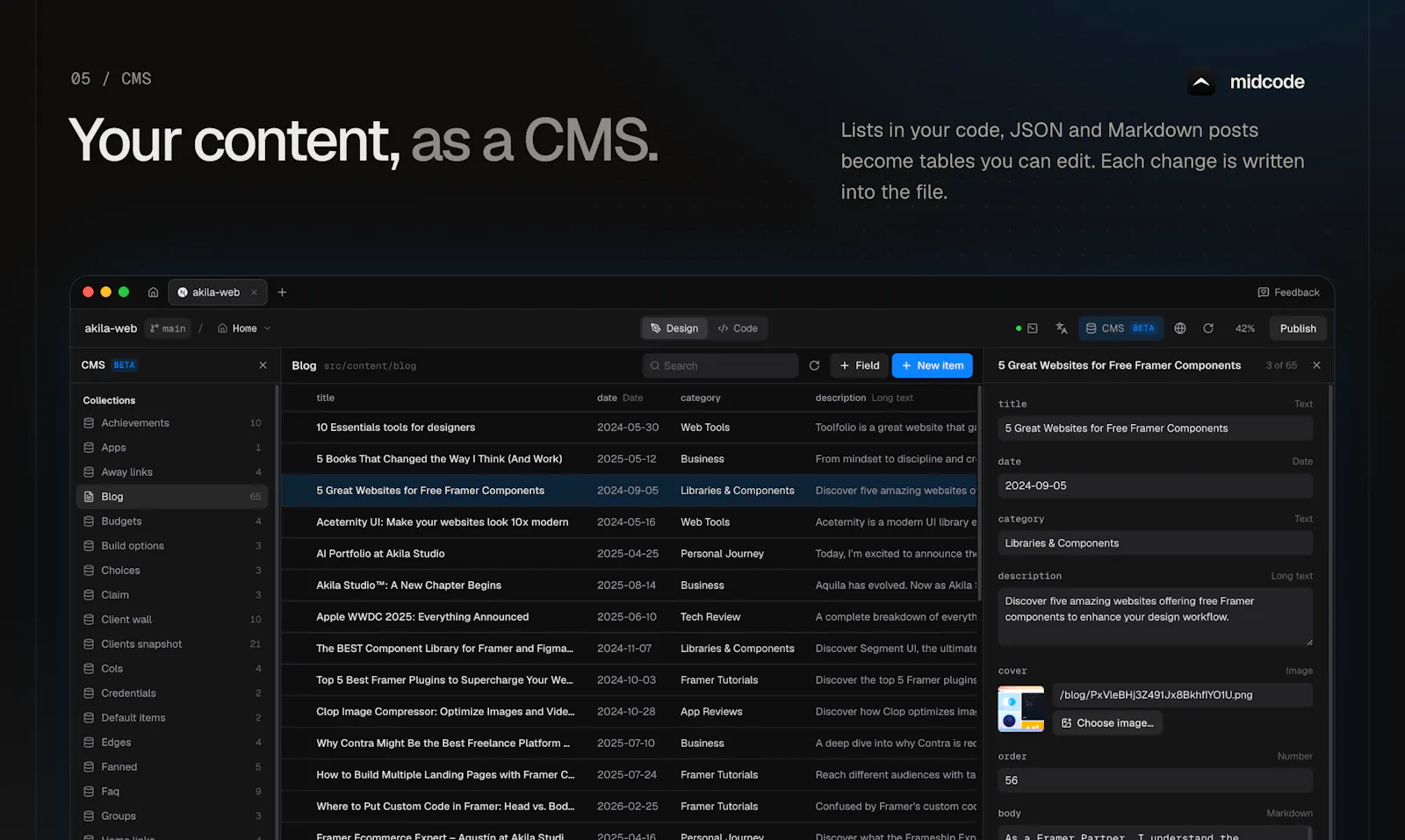
Task: Open a new tab with plus icon
Action: click(x=282, y=292)
